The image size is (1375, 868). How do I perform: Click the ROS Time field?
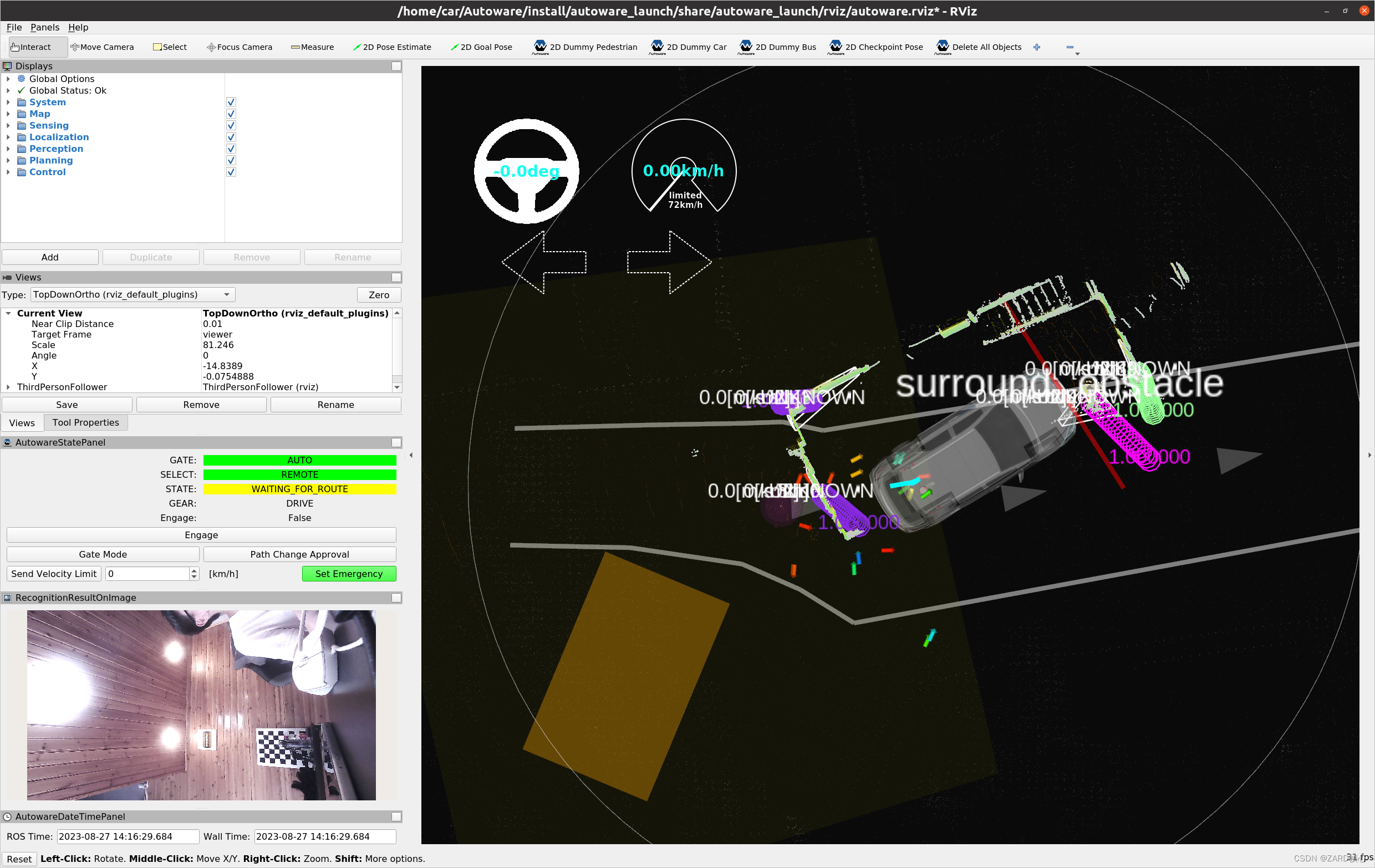pyautogui.click(x=128, y=836)
